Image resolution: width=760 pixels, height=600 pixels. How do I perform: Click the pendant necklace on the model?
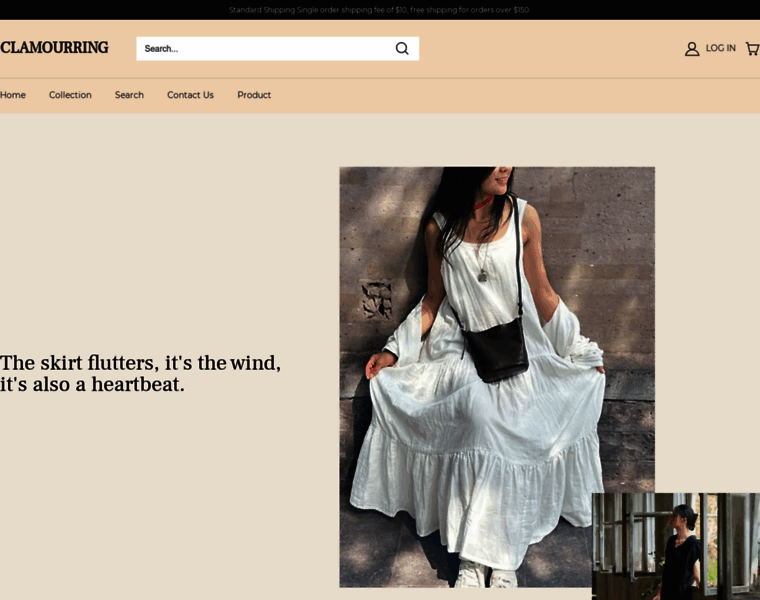tap(482, 273)
